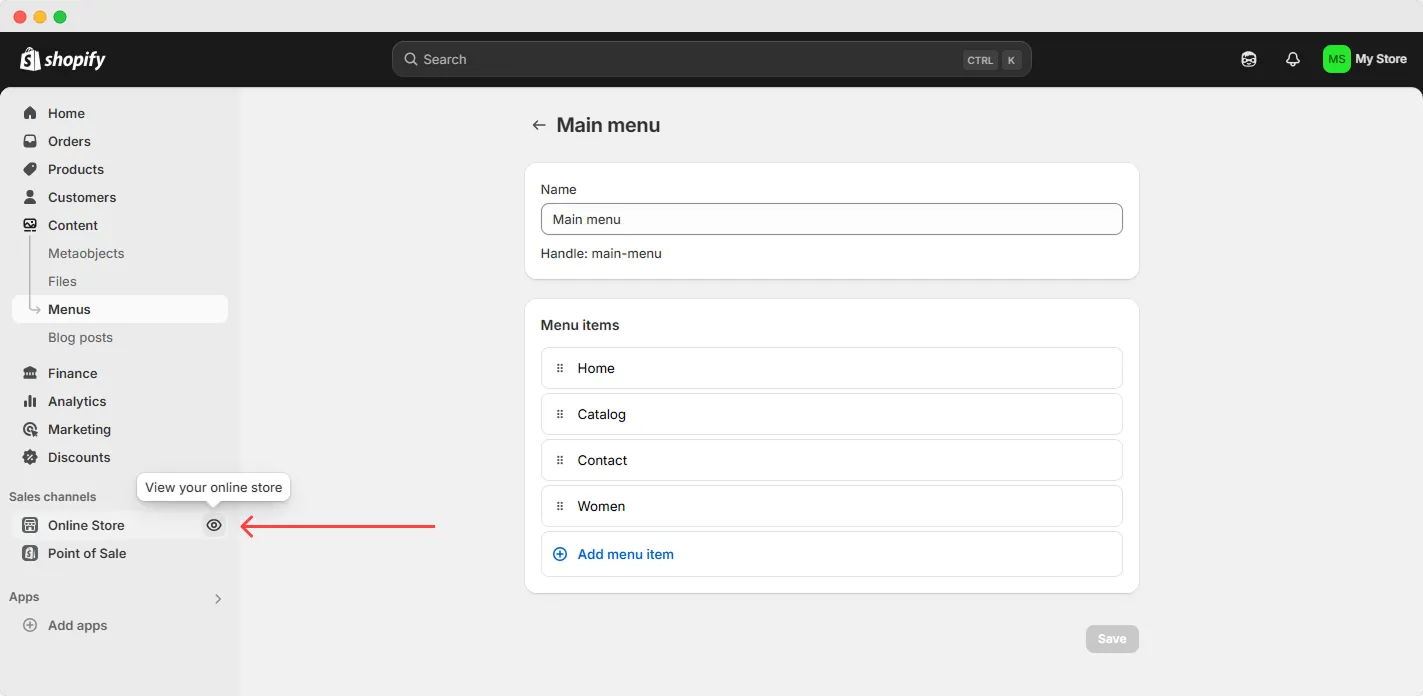The image size is (1423, 696).
Task: Click the Shopify logo
Action: pyautogui.click(x=62, y=58)
